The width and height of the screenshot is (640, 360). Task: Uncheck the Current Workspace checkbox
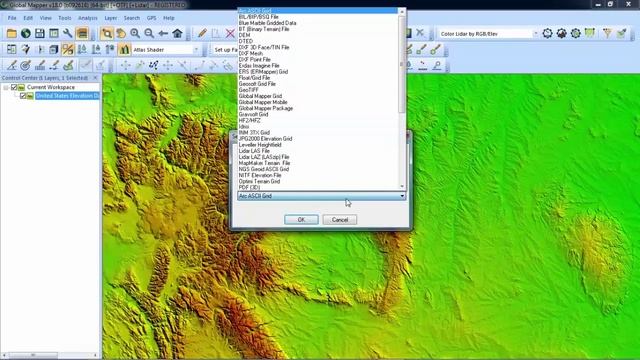(14, 87)
